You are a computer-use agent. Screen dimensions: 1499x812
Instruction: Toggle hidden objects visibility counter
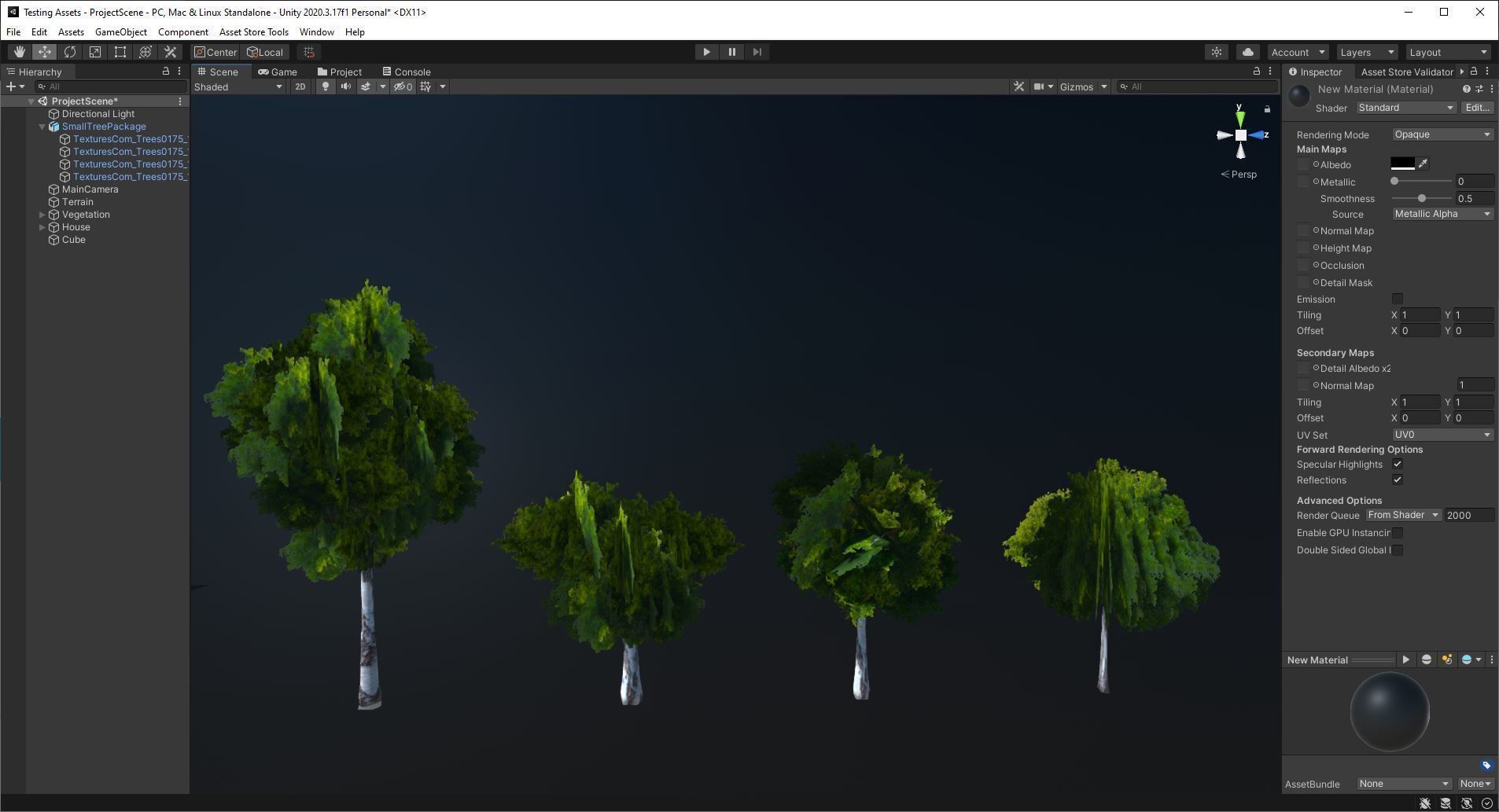point(403,86)
